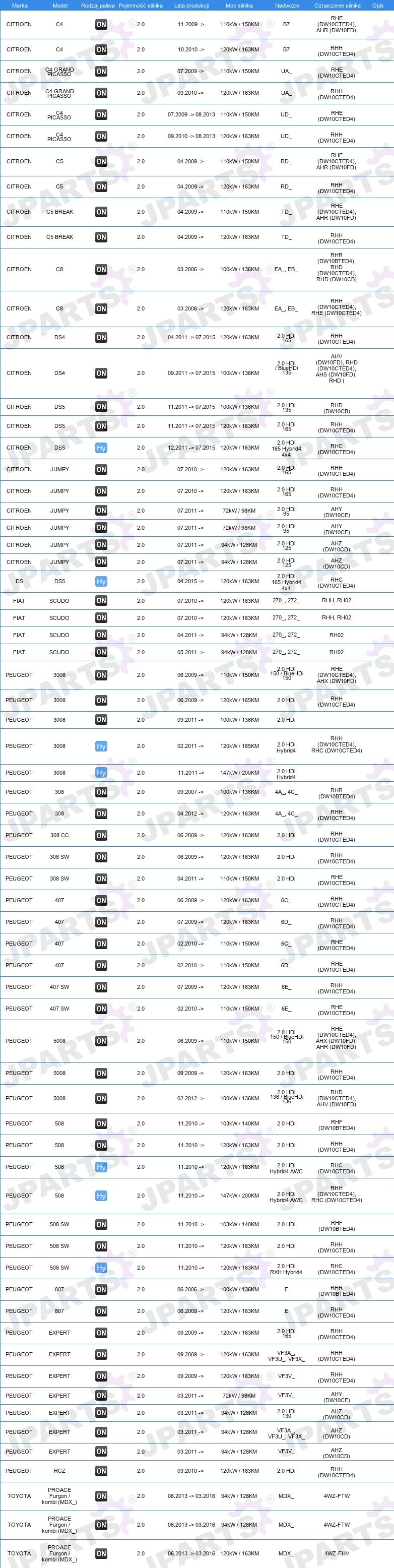Click ON icon in Toyota Proace 4WZ-FHV row
This screenshot has height=1568, width=394.
pos(101,1553)
